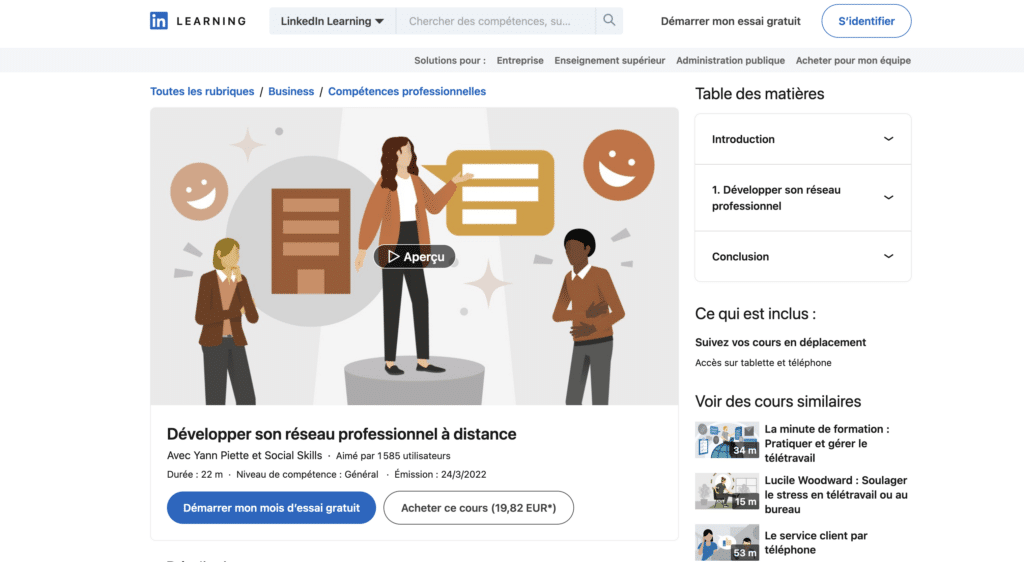Open Le service client par téléphone title
Viewport: 1024px width, 562px height.
click(816, 542)
